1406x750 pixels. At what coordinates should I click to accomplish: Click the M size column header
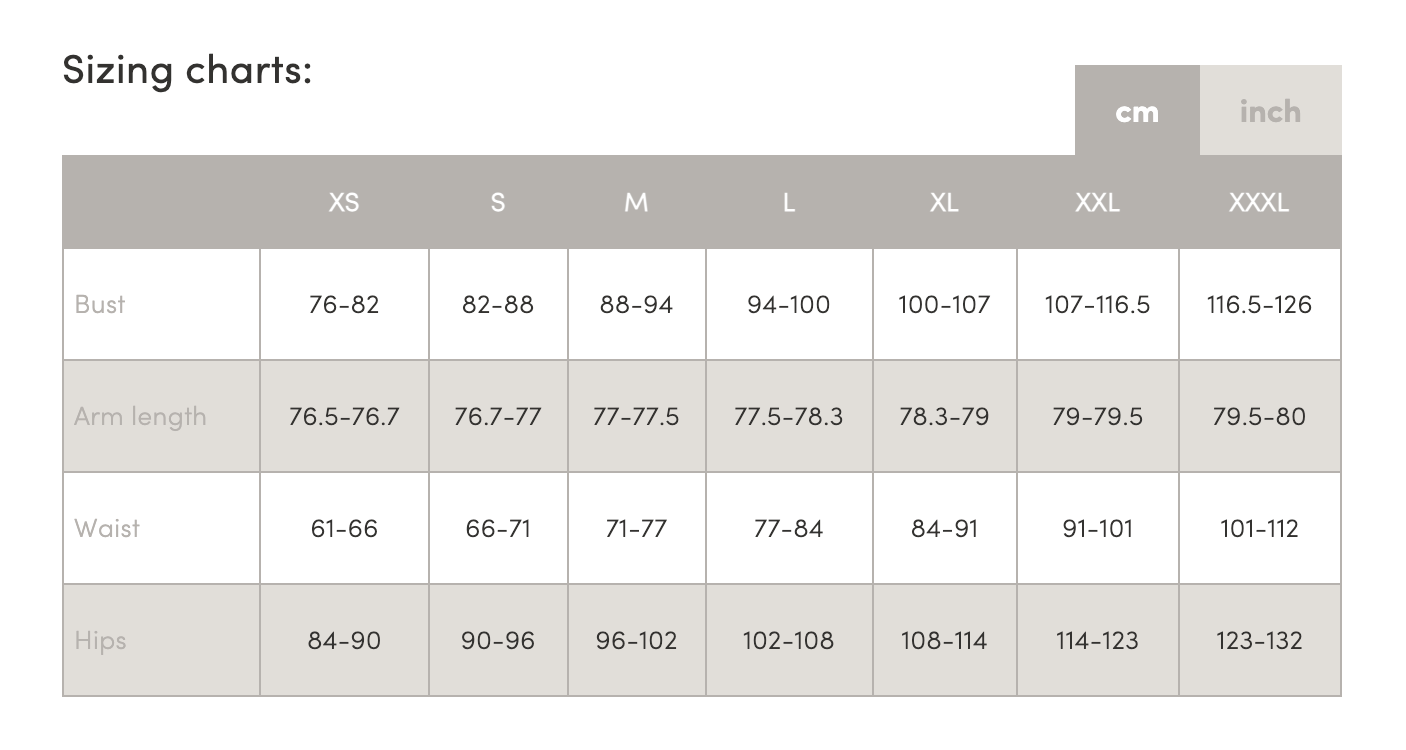[636, 203]
